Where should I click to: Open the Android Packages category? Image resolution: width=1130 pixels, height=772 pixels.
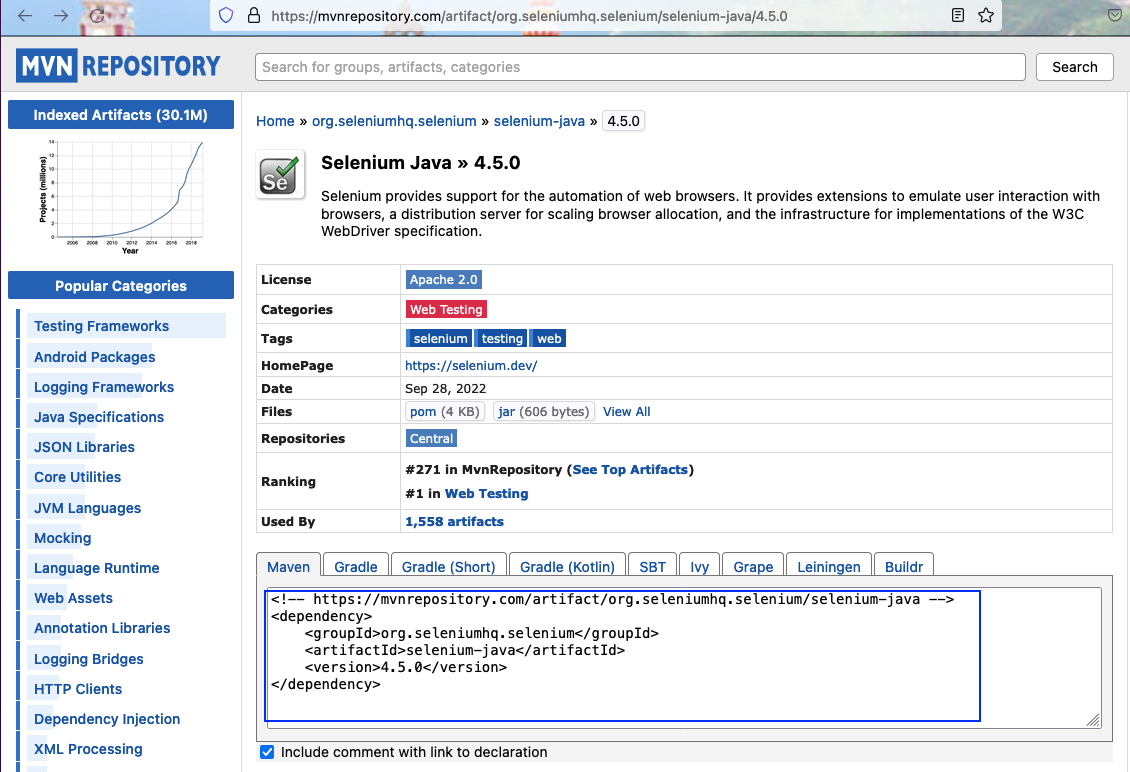(94, 357)
